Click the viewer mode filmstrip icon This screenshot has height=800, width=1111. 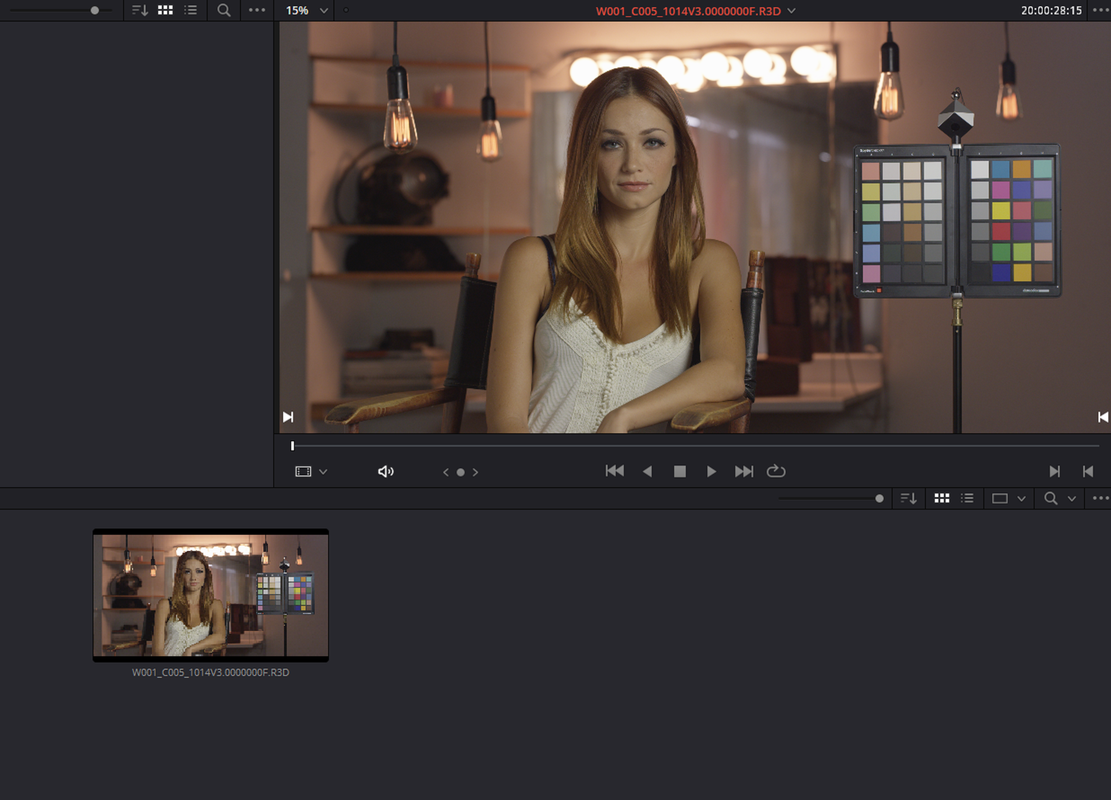coord(303,472)
